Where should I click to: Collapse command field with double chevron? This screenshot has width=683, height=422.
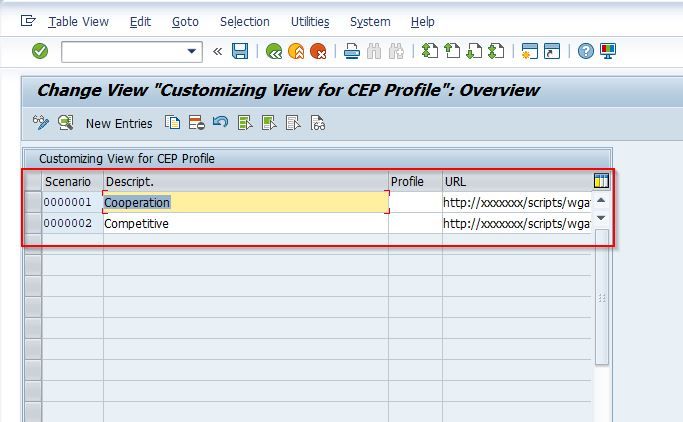coord(217,51)
